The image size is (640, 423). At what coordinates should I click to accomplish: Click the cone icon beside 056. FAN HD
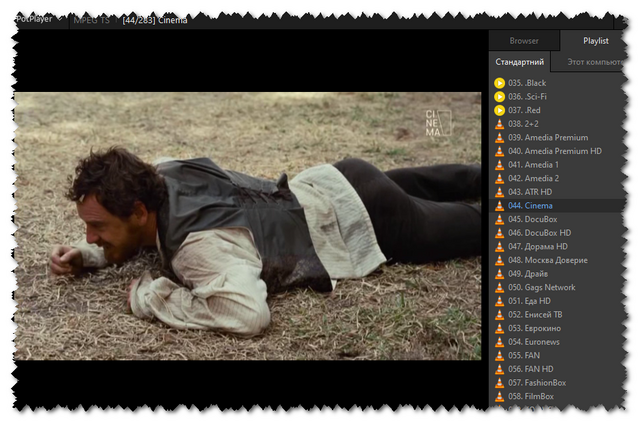[x=500, y=369]
